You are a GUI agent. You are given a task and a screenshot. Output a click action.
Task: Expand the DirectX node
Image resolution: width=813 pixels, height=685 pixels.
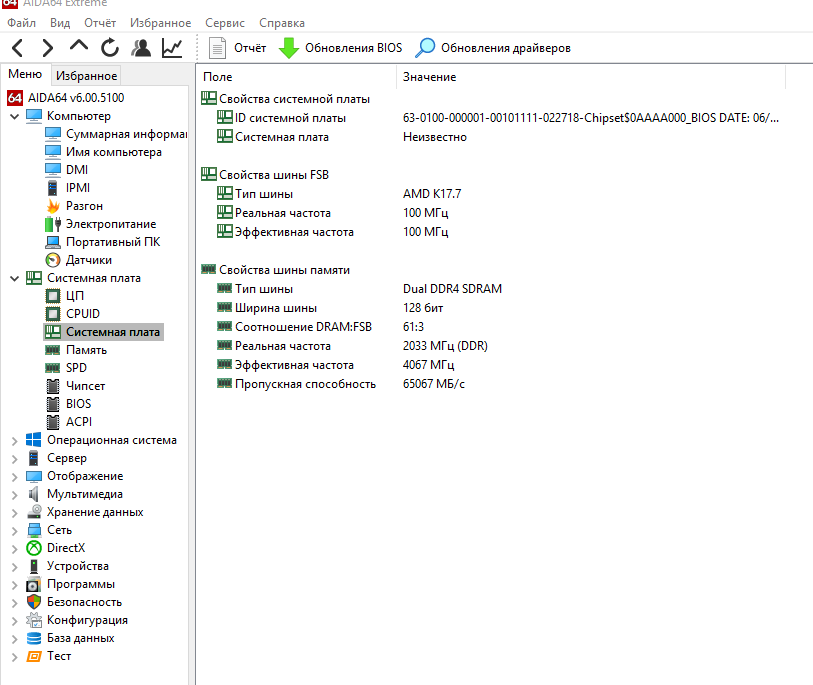tap(15, 549)
